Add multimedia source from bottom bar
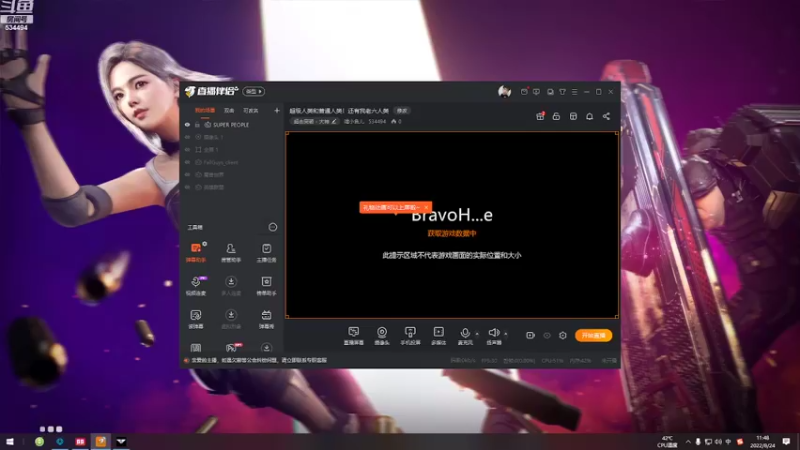This screenshot has height=450, width=800. coord(438,336)
